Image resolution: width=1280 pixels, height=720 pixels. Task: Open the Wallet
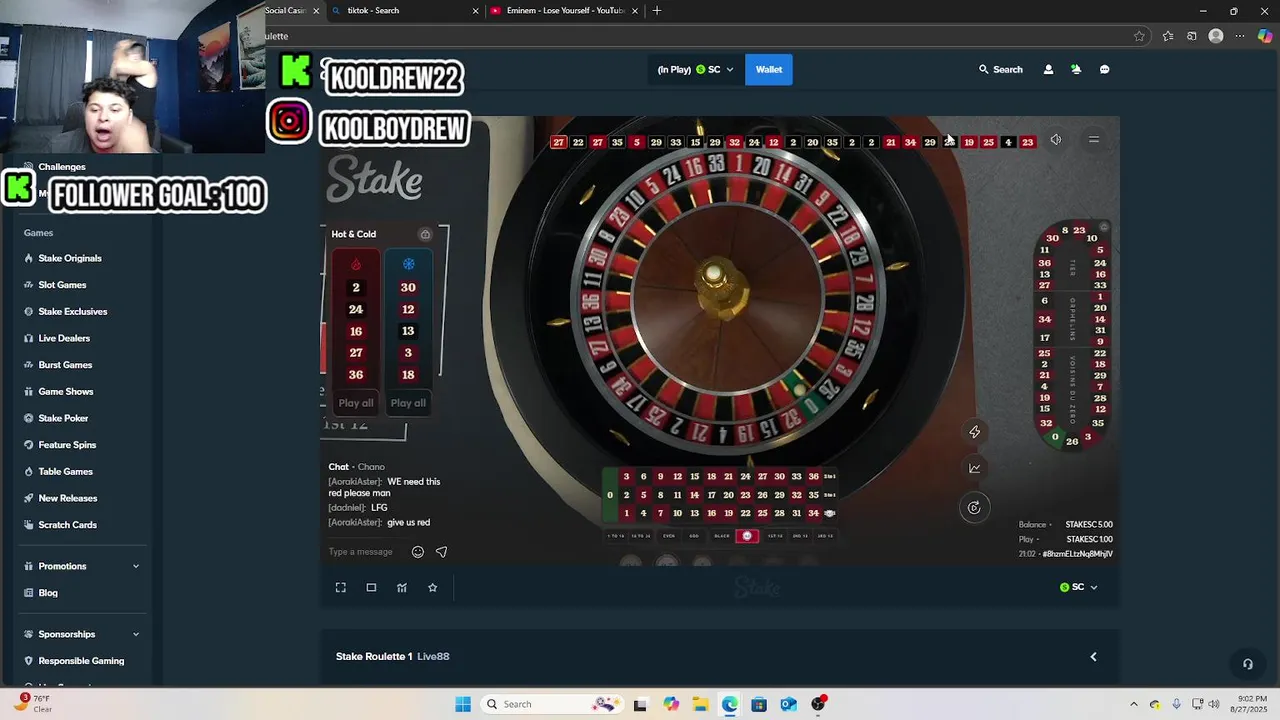tap(769, 70)
